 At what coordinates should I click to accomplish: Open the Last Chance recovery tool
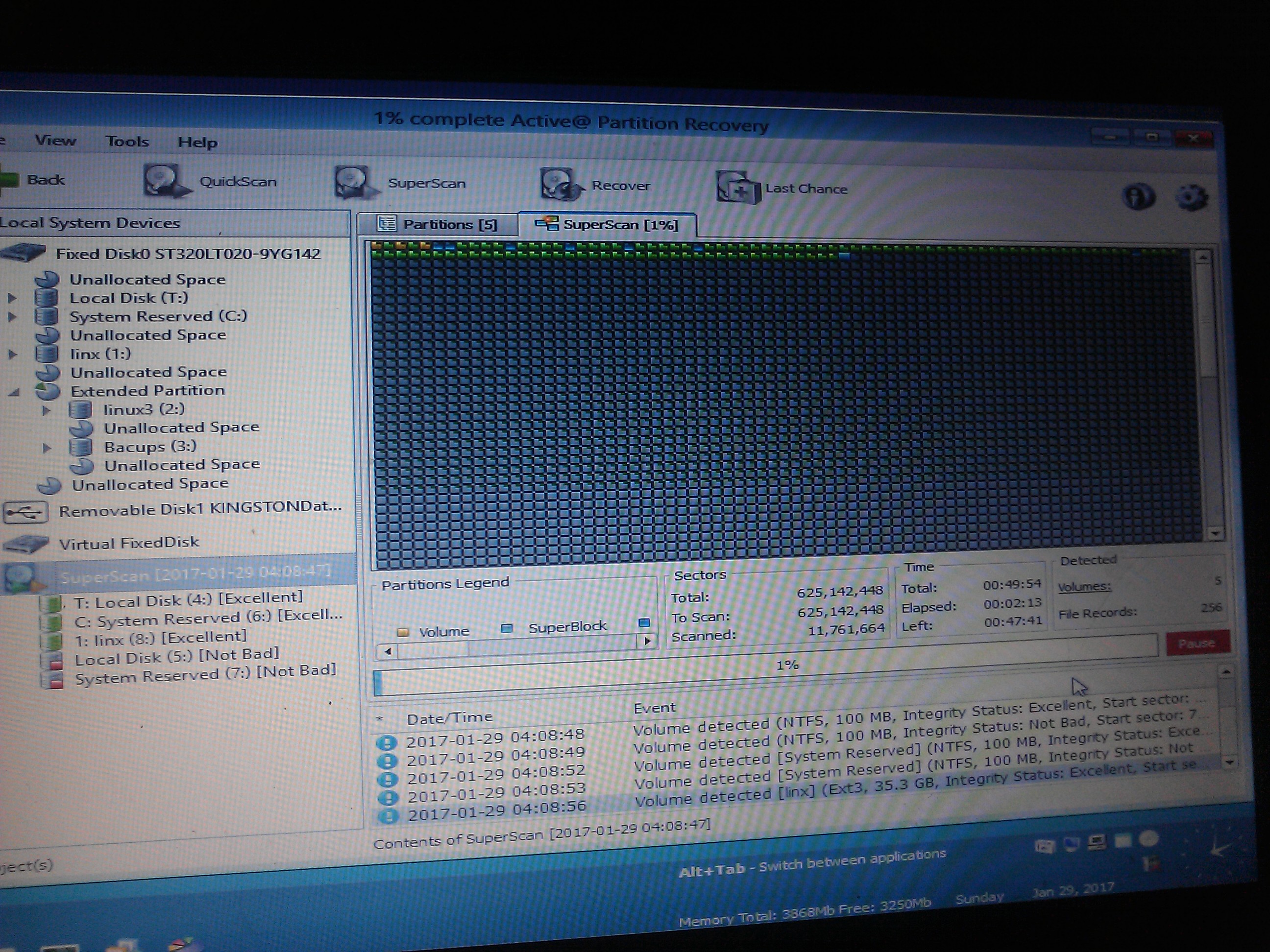pyautogui.click(x=738, y=188)
